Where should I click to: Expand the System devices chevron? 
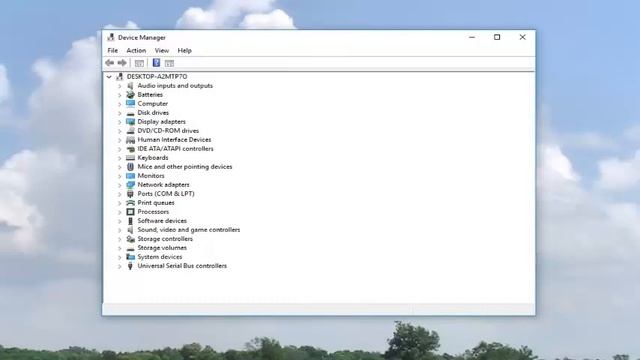[120, 257]
